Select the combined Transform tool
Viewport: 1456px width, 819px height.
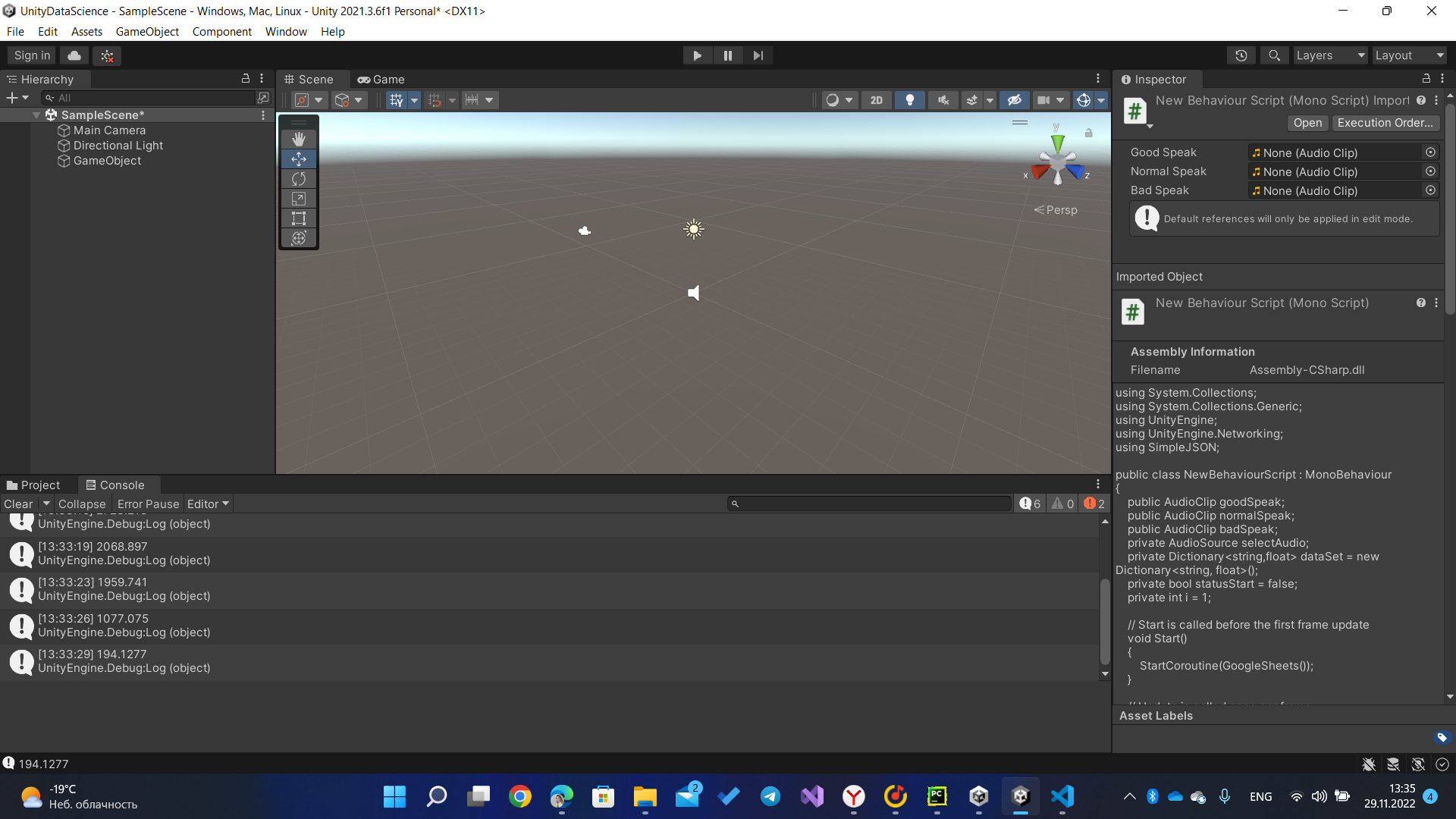pos(299,238)
